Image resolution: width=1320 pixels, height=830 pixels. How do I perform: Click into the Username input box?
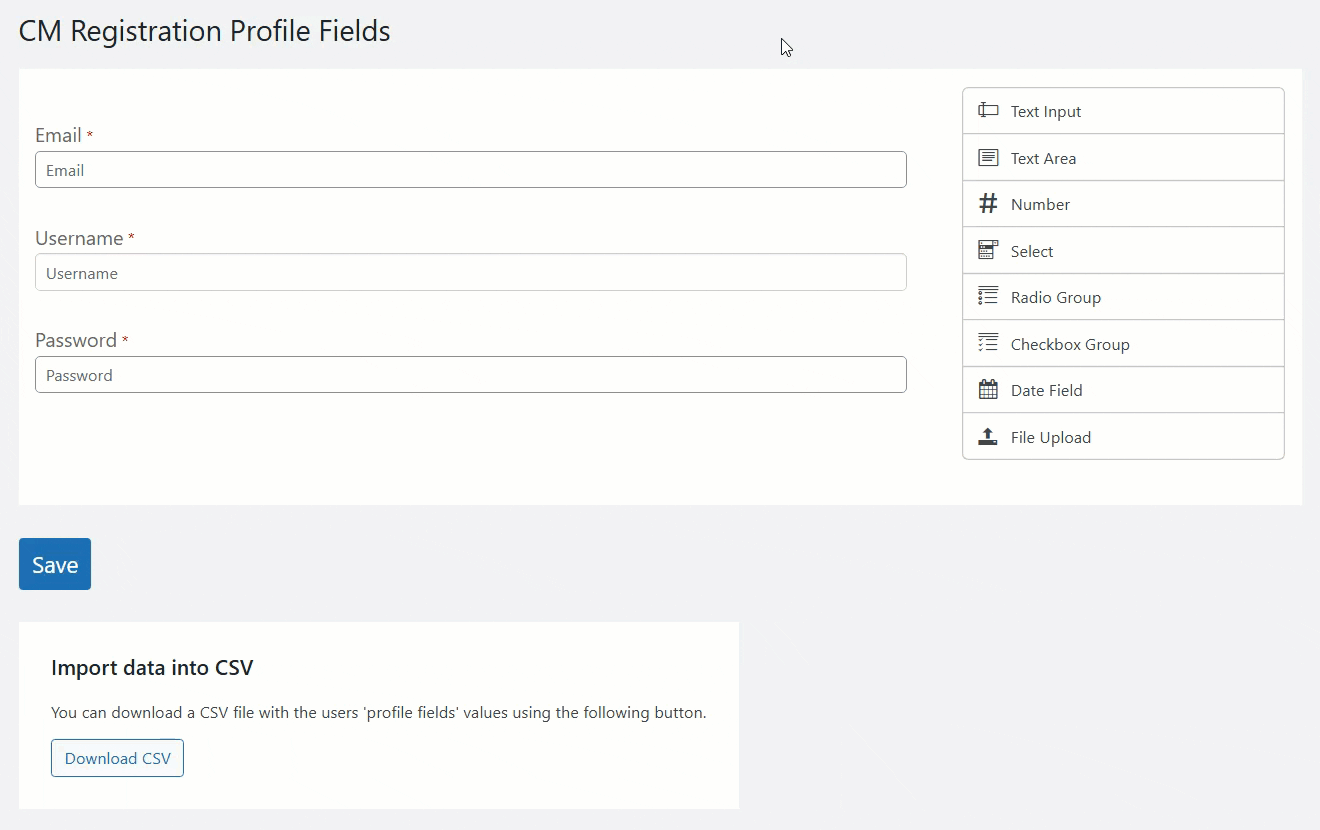coord(470,273)
